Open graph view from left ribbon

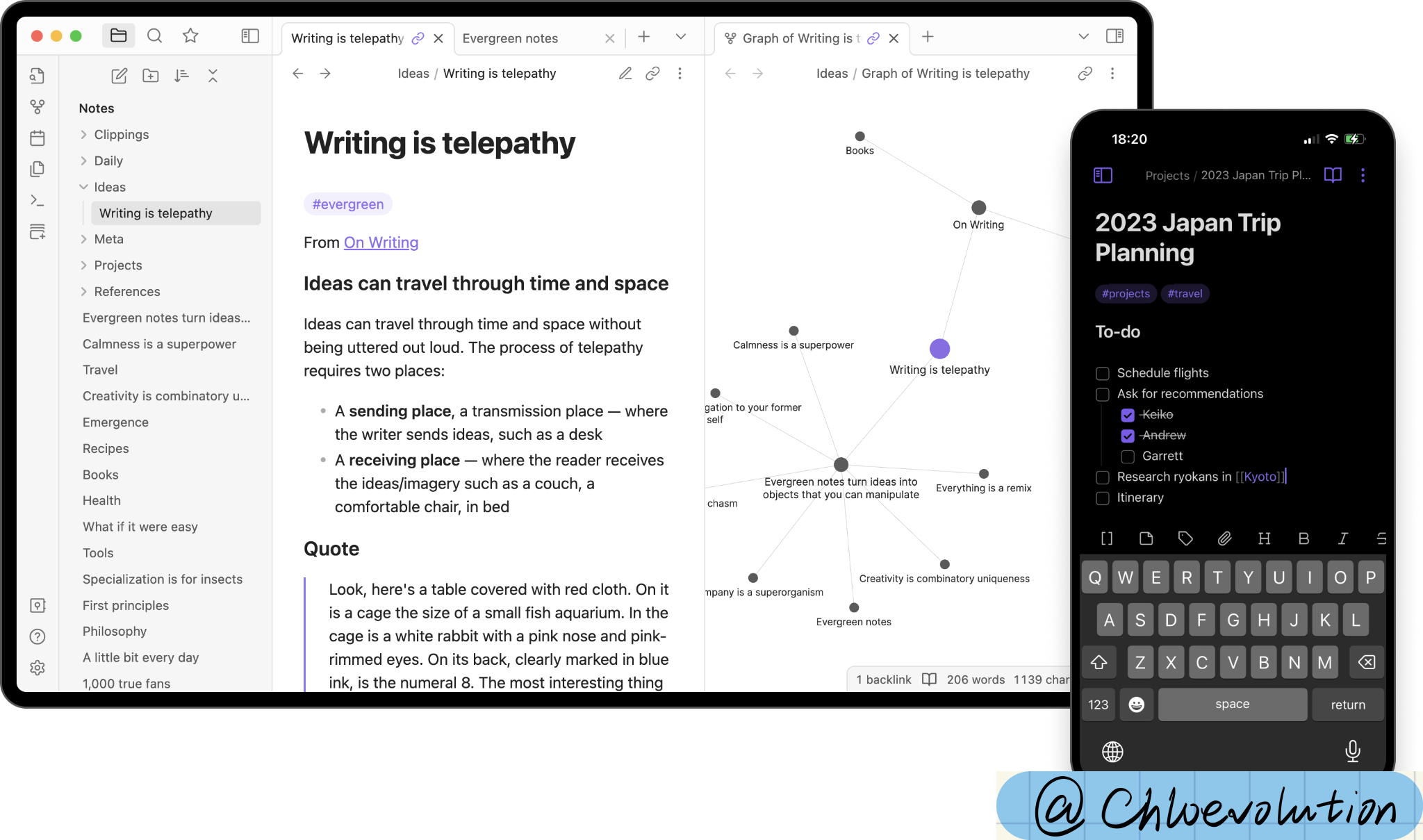pyautogui.click(x=38, y=106)
